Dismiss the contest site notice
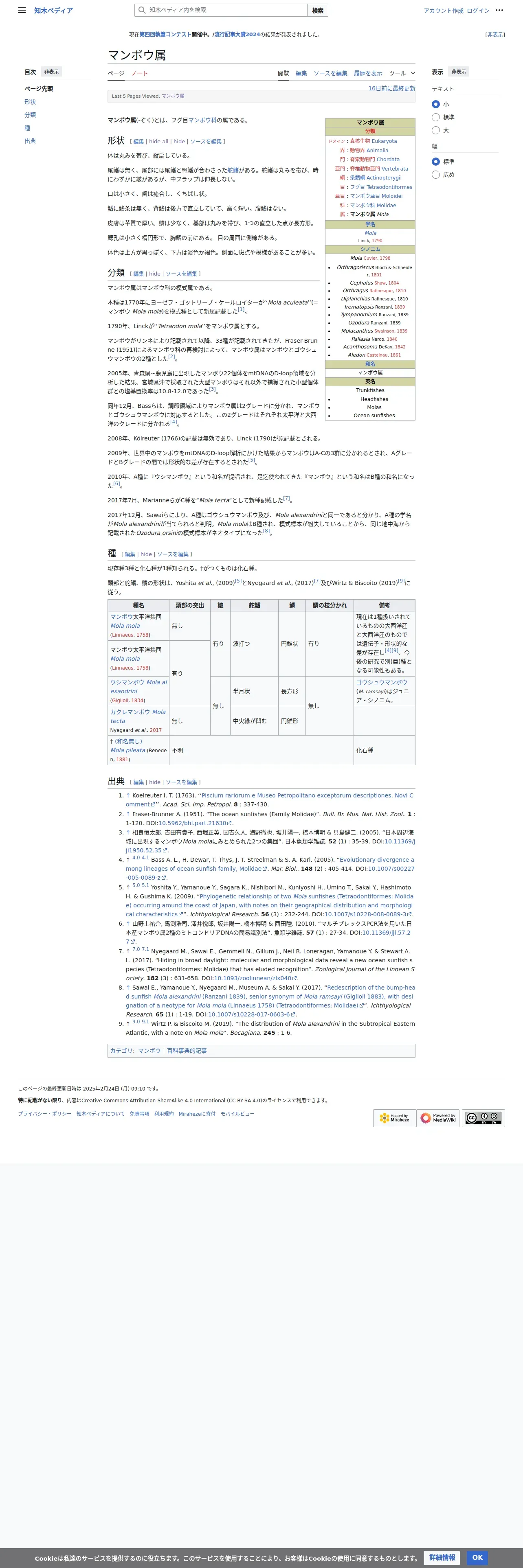The height and width of the screenshot is (1568, 523). coord(495,35)
